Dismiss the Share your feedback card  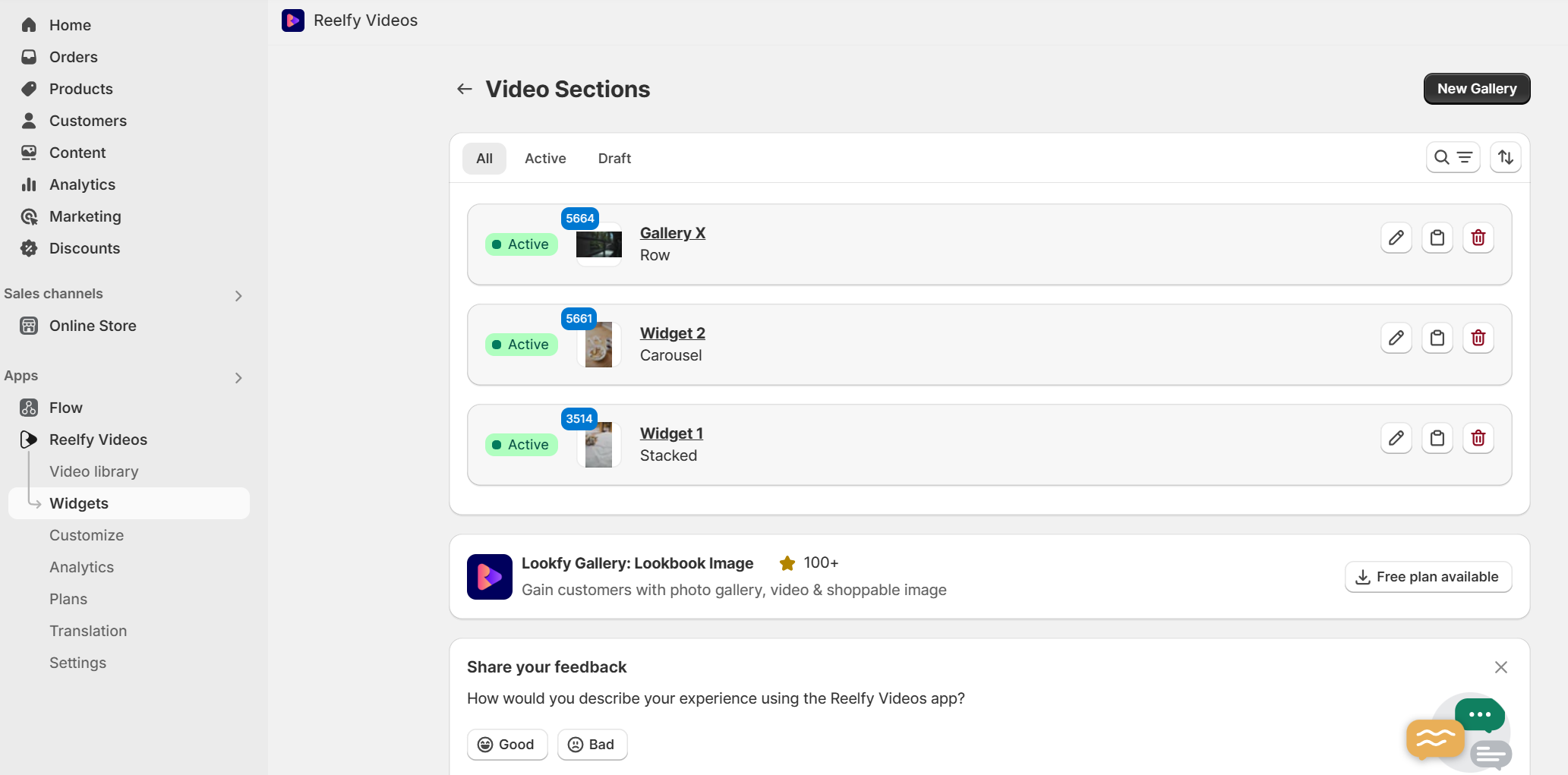(x=1500, y=667)
